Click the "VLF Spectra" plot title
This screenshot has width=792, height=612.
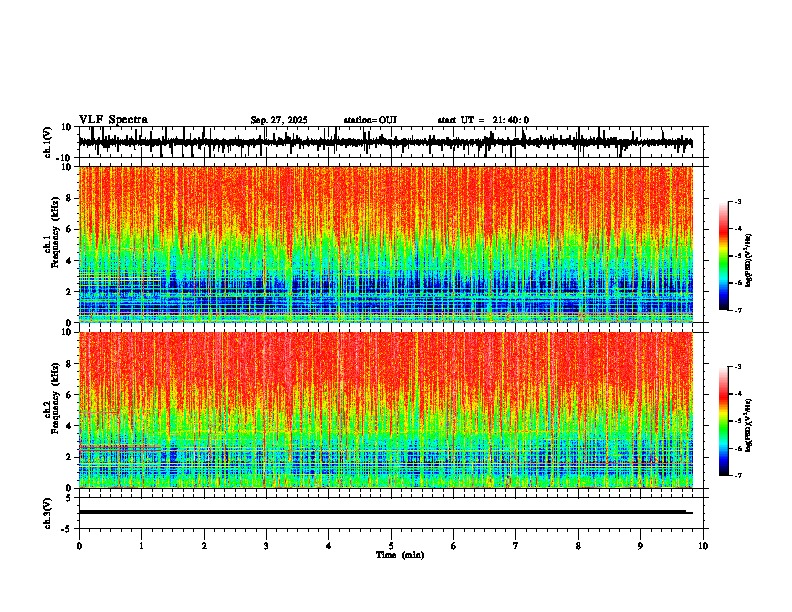[x=113, y=120]
